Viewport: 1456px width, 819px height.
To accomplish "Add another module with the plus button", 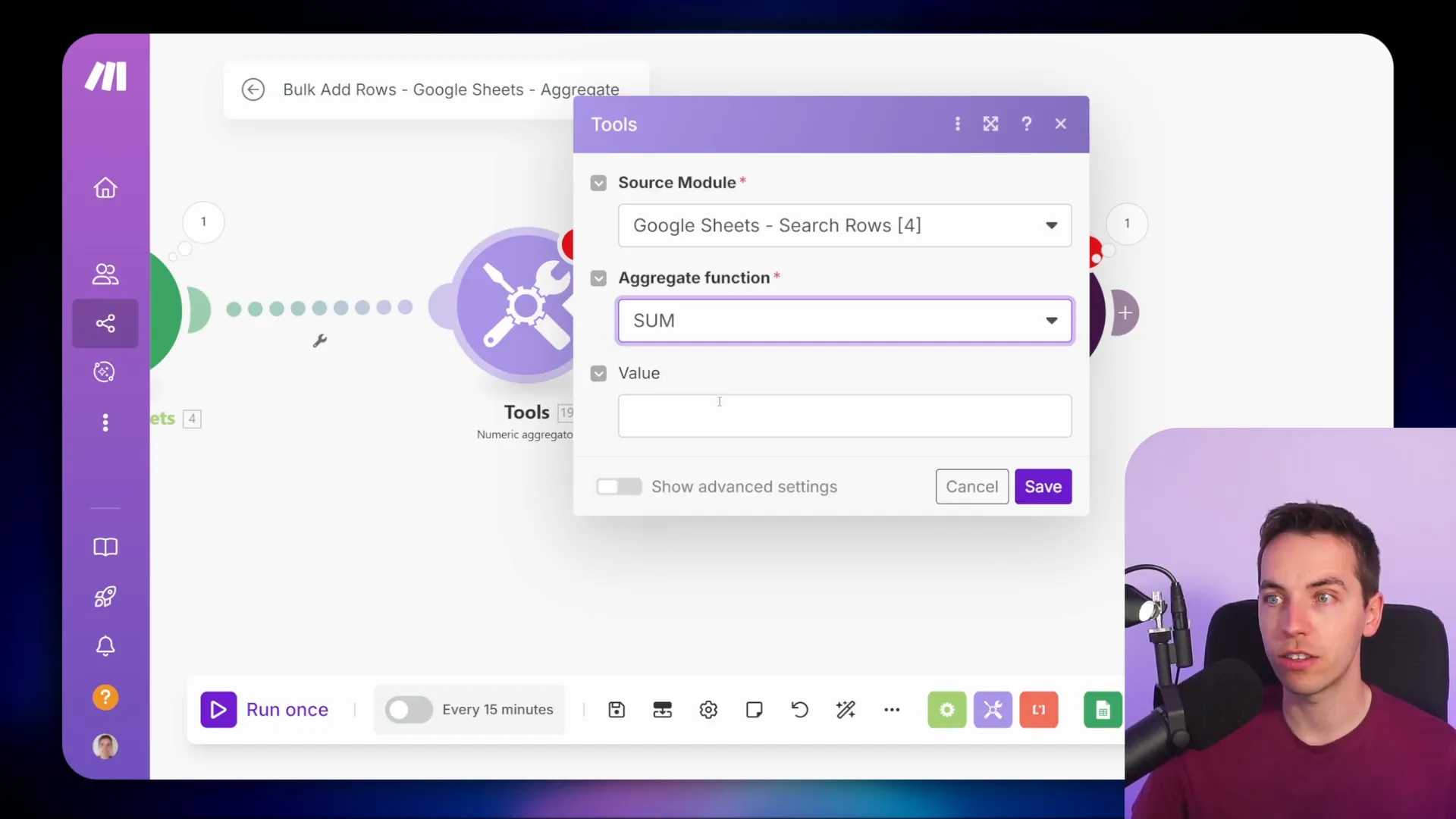I will coord(1125,312).
